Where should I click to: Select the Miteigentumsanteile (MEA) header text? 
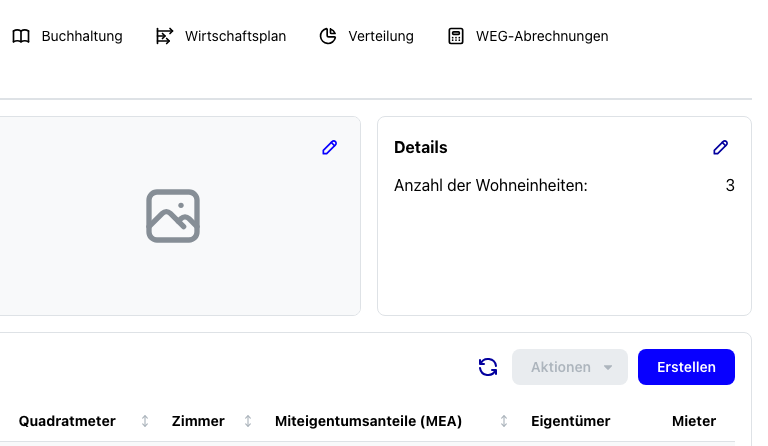[x=368, y=421]
